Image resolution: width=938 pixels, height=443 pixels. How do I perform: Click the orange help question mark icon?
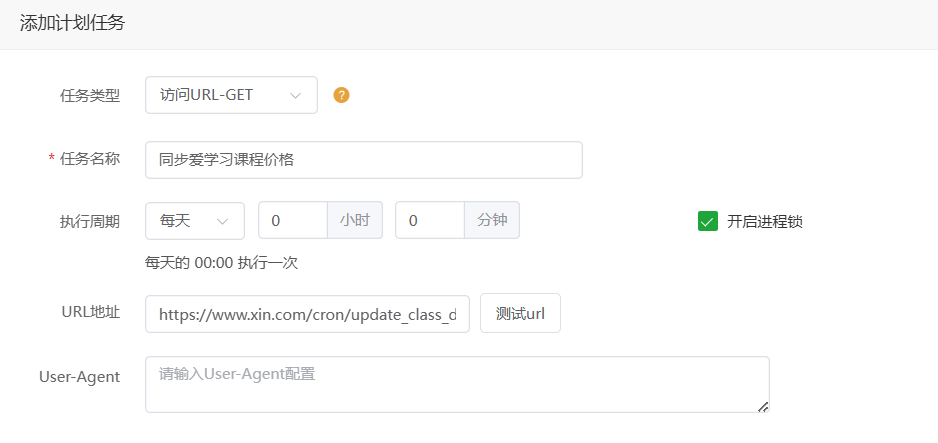tap(341, 95)
